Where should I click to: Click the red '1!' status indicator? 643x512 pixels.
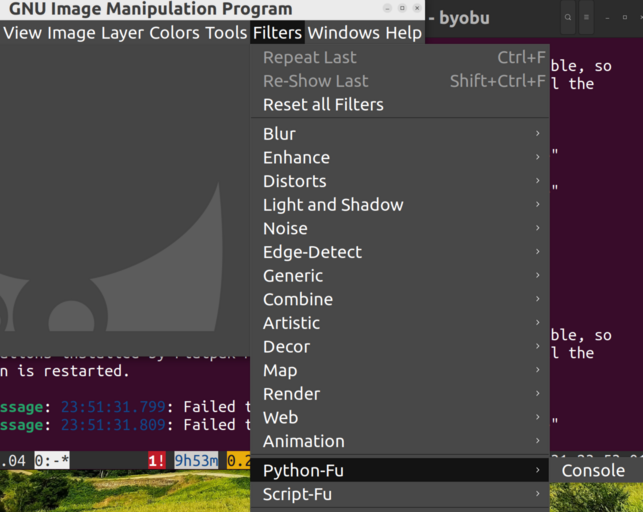157,461
